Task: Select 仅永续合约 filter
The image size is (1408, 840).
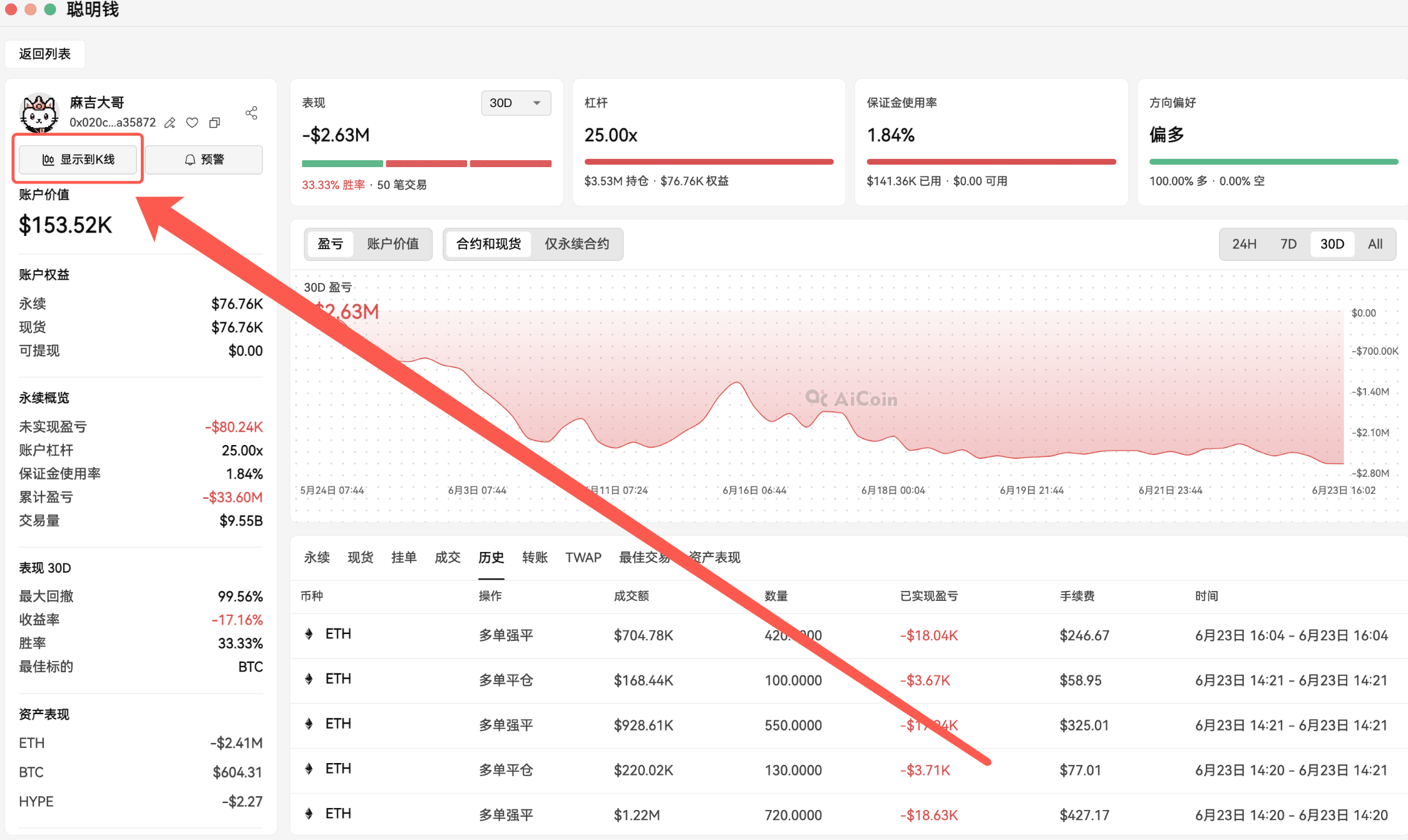Action: 577,244
